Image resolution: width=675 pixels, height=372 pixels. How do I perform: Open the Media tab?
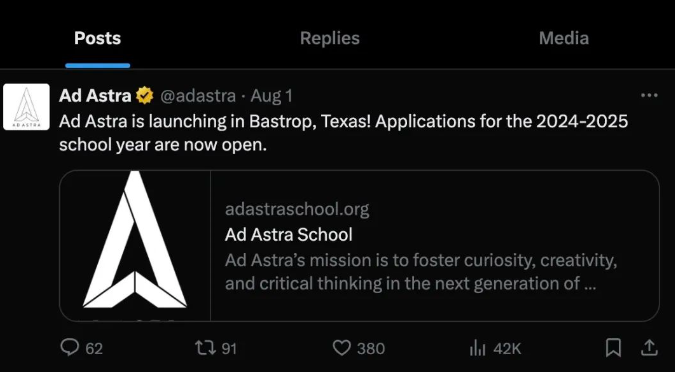pyautogui.click(x=564, y=38)
